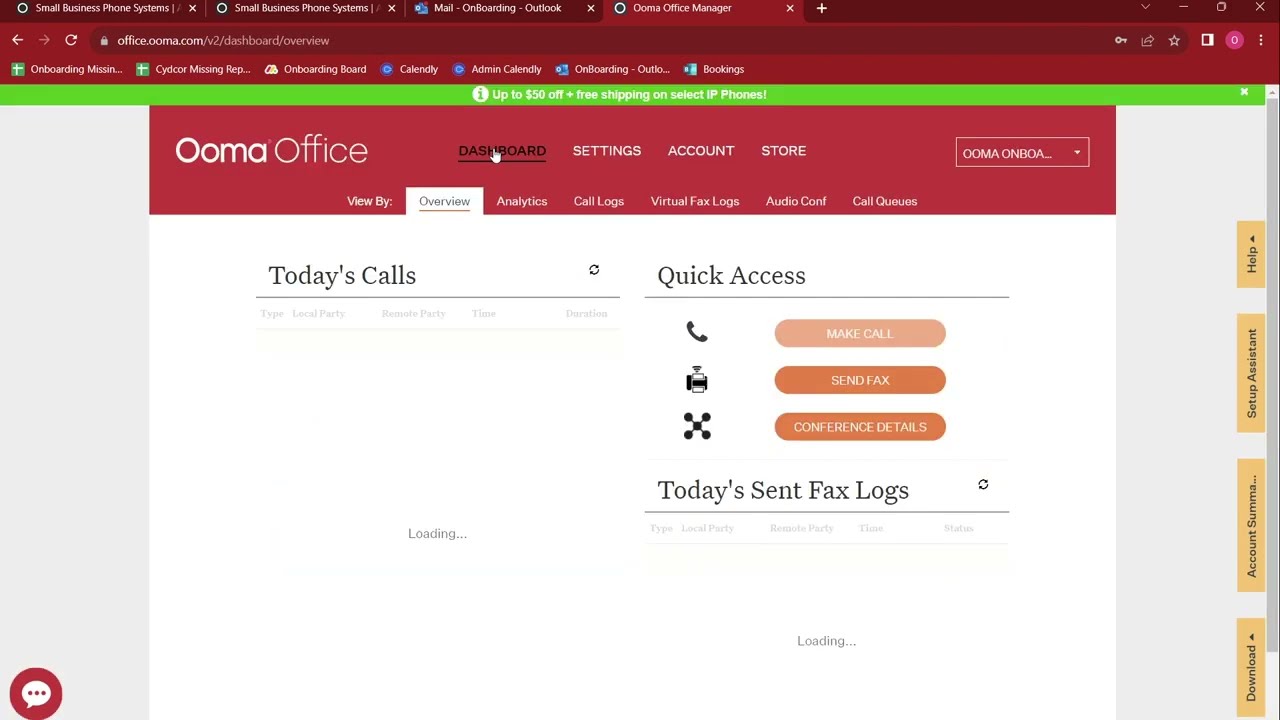Open the share page icon
The width and height of the screenshot is (1280, 720).
coord(1147,40)
